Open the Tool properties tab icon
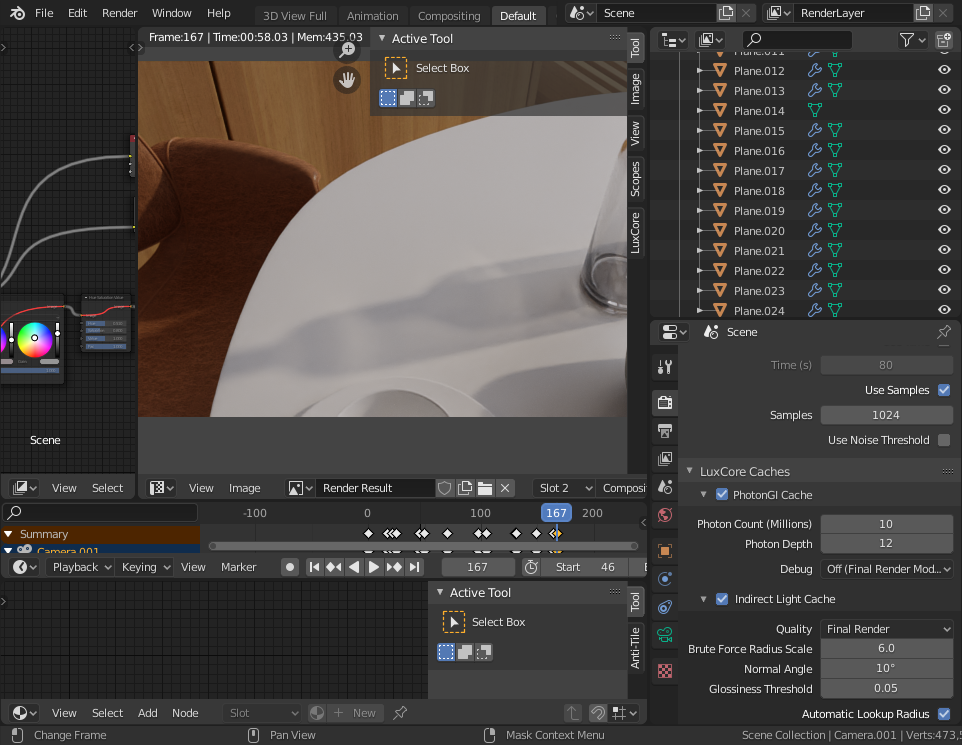The image size is (962, 745). point(665,367)
